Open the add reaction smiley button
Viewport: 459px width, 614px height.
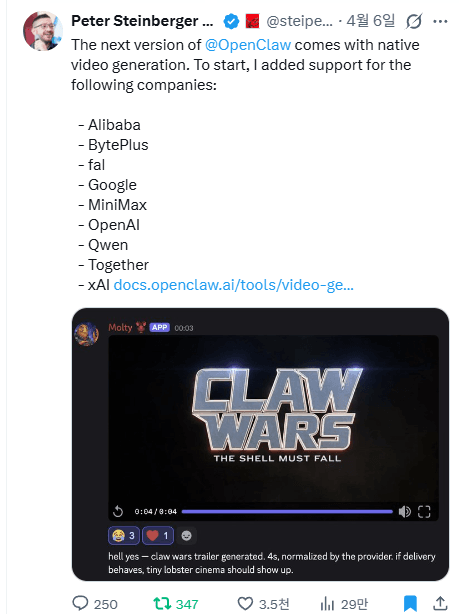[186, 535]
